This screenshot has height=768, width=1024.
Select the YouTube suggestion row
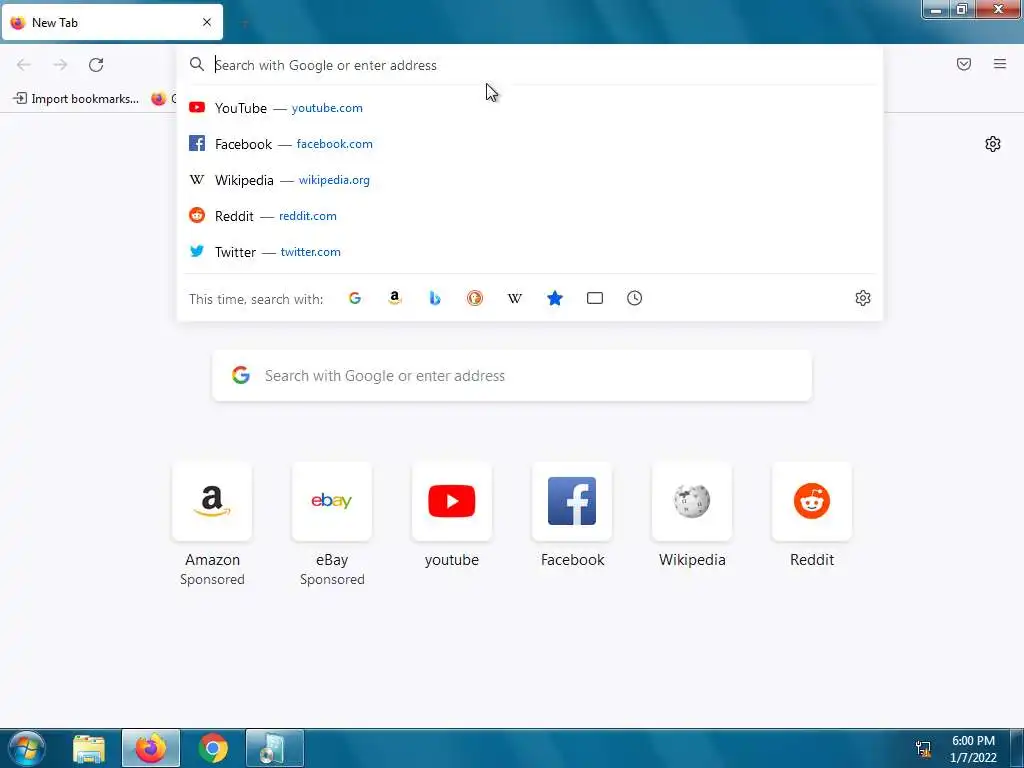click(x=530, y=108)
